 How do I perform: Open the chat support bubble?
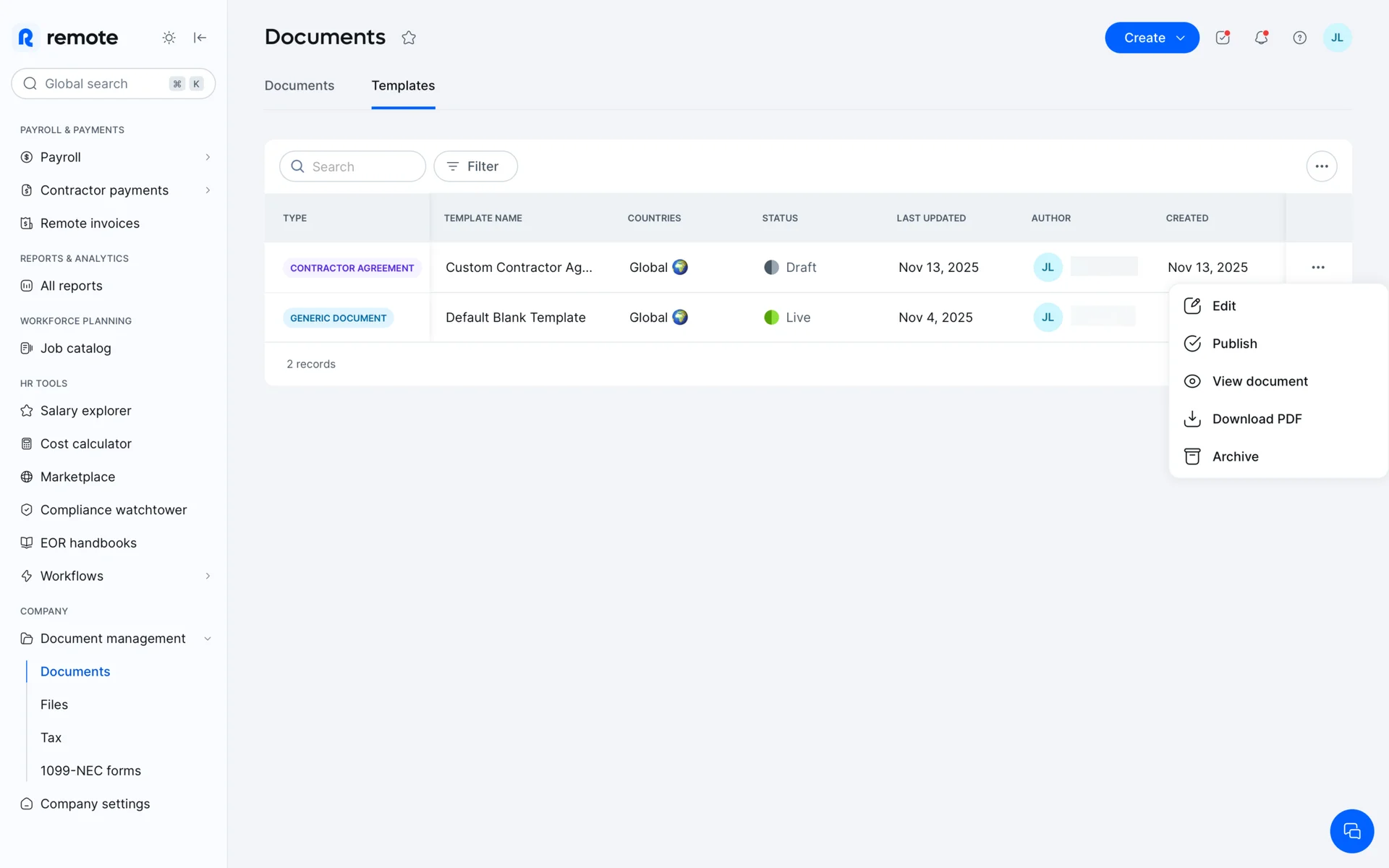1351,831
